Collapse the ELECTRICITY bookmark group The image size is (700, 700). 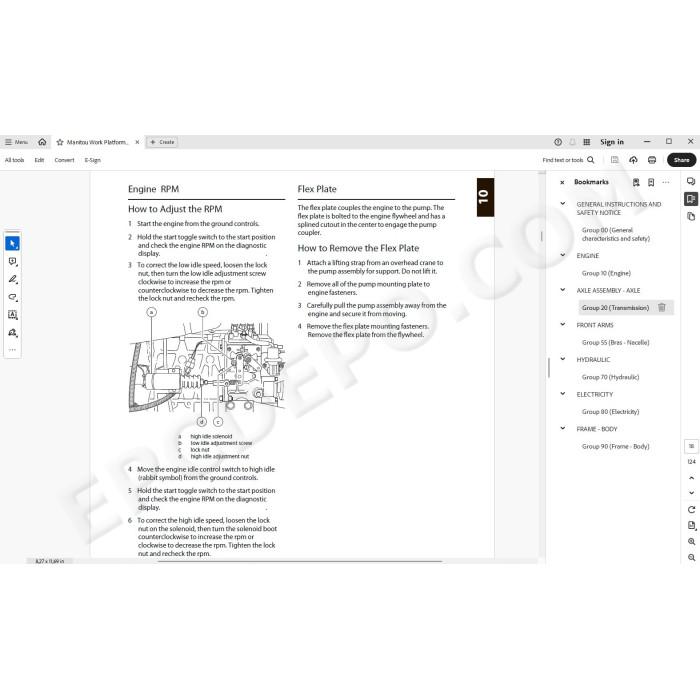pos(562,394)
